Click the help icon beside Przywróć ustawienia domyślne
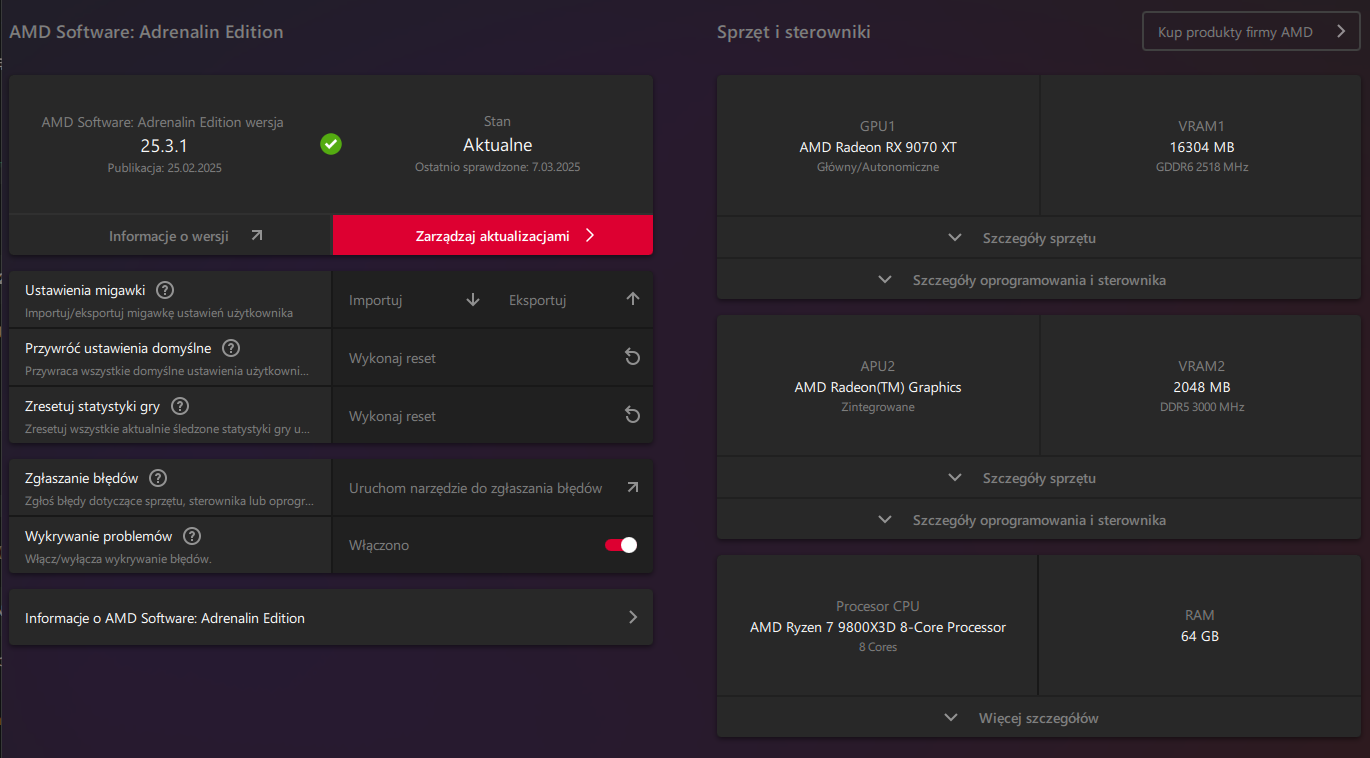Screen dimensions: 1370x758 click(231, 348)
